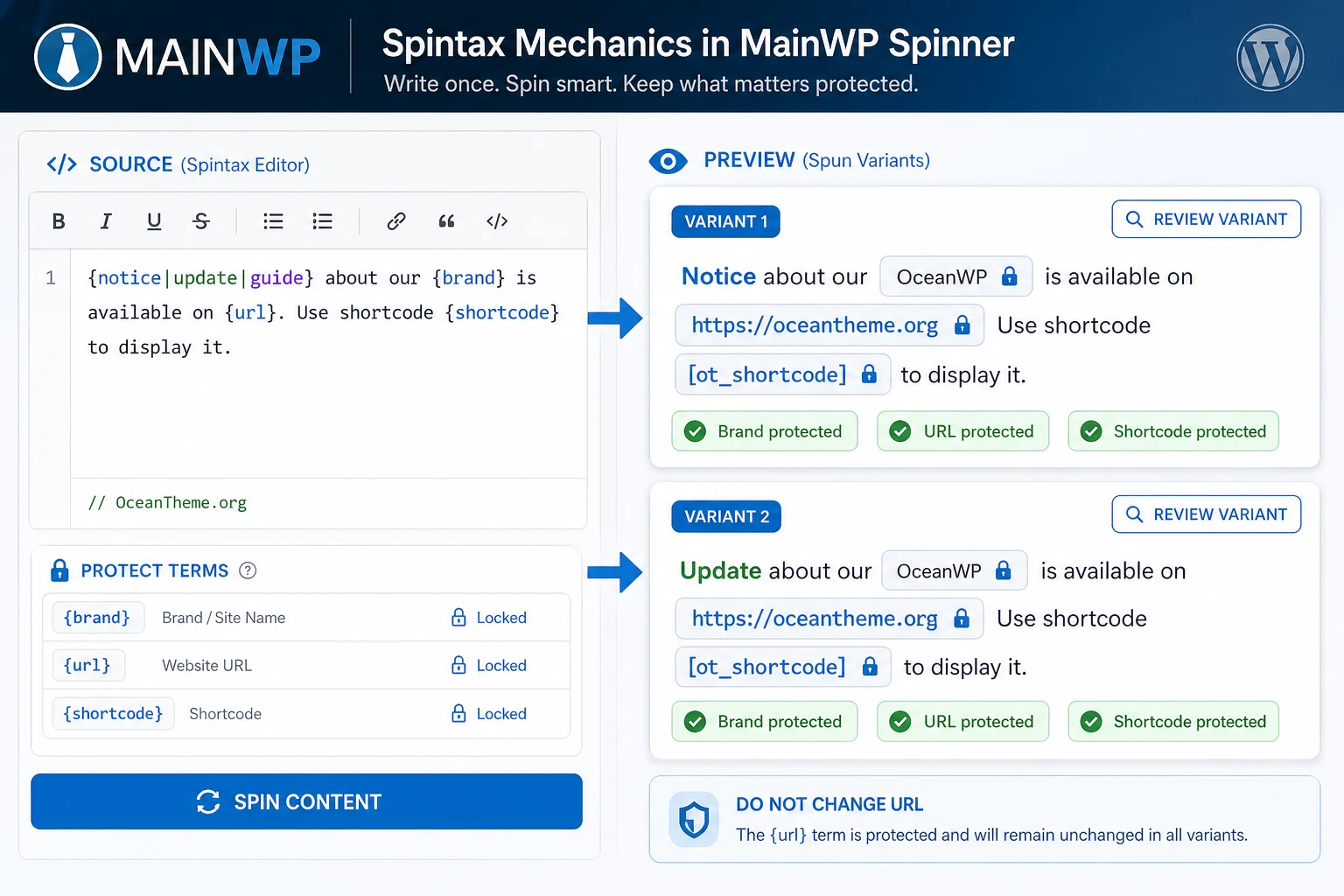
Task: Click URL protected badge in Variant 2
Action: [963, 722]
